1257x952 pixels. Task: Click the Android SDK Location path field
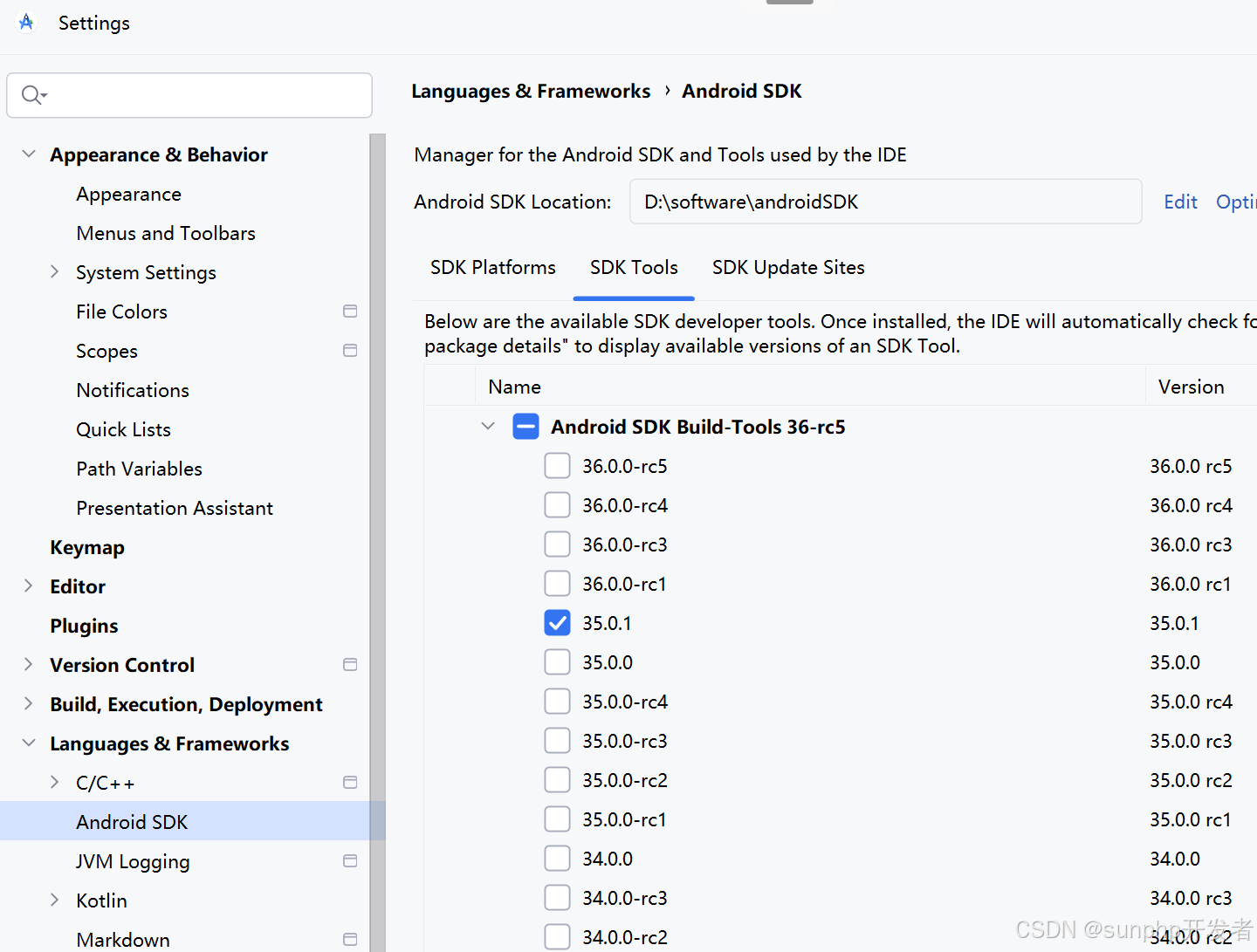click(x=885, y=202)
